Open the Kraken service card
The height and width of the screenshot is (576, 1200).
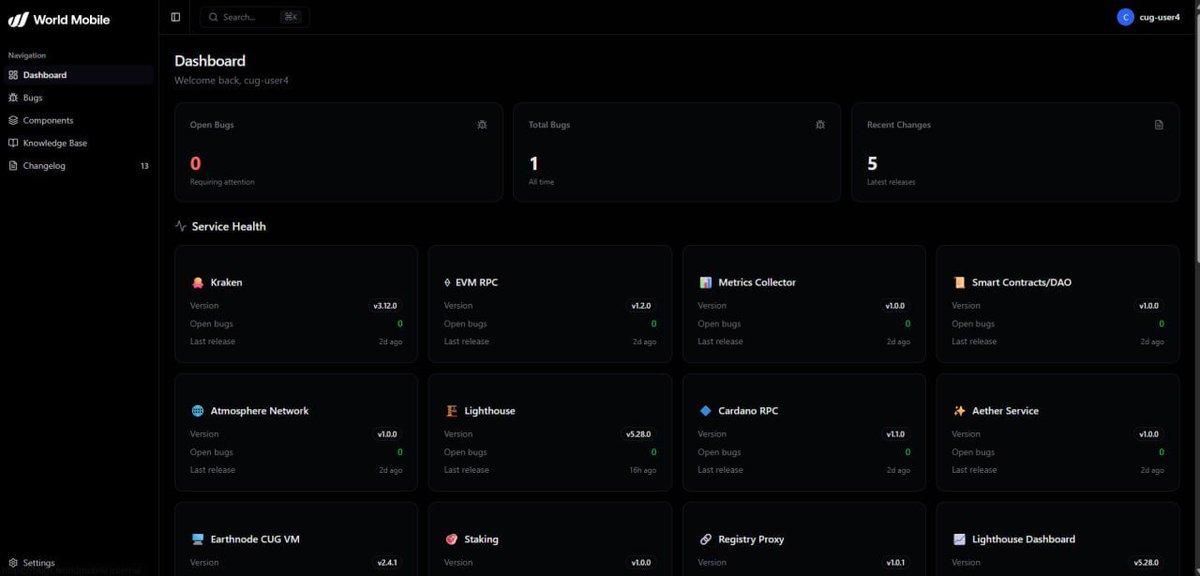296,304
